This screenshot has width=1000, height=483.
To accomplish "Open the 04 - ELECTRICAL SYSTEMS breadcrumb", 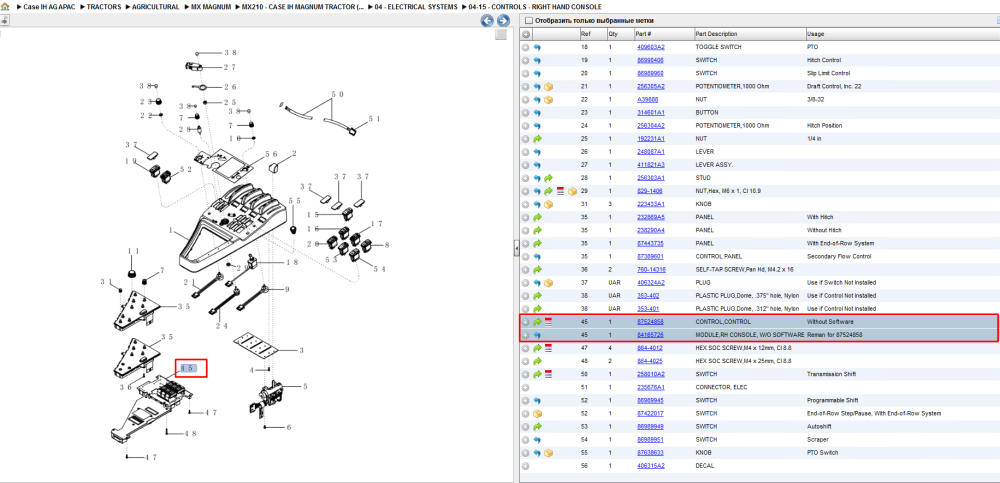I will [416, 7].
